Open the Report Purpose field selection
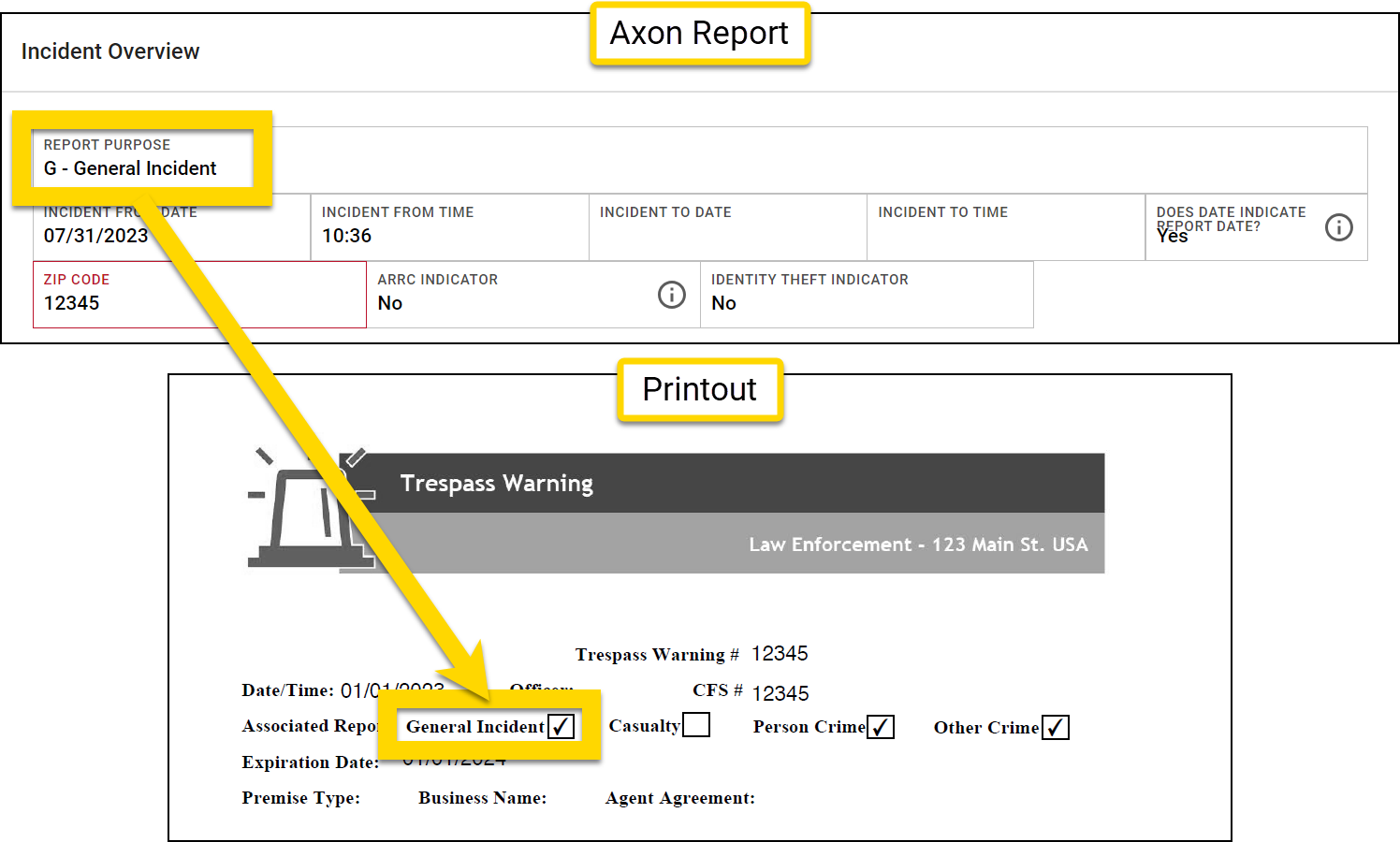The width and height of the screenshot is (1400, 842). [x=131, y=168]
